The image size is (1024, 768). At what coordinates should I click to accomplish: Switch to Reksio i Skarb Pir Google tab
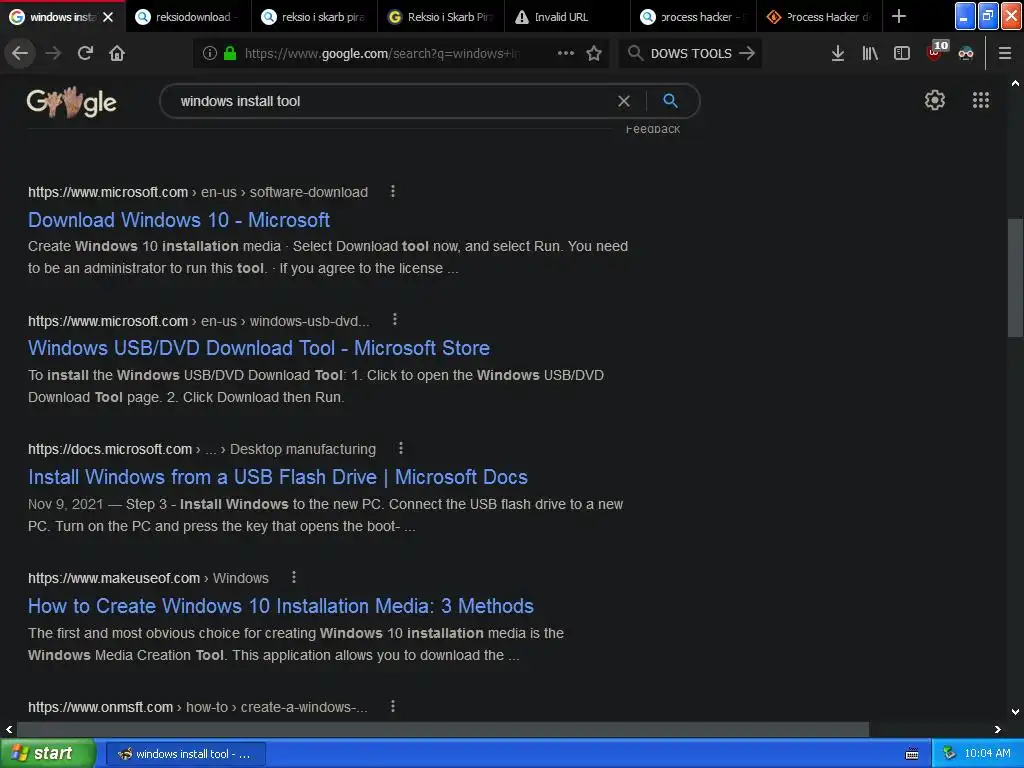(441, 17)
